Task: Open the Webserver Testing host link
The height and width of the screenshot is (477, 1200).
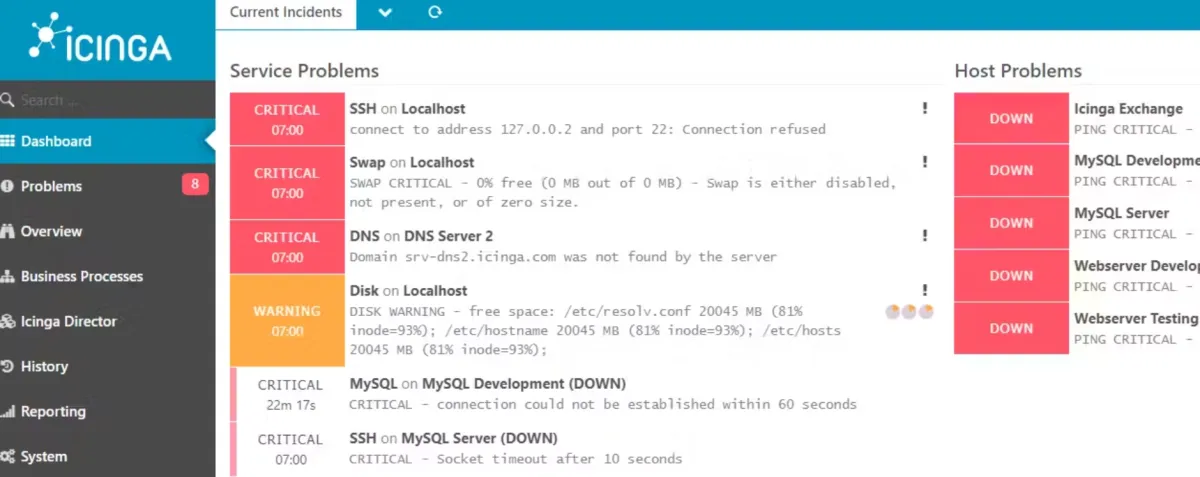Action: [1136, 319]
